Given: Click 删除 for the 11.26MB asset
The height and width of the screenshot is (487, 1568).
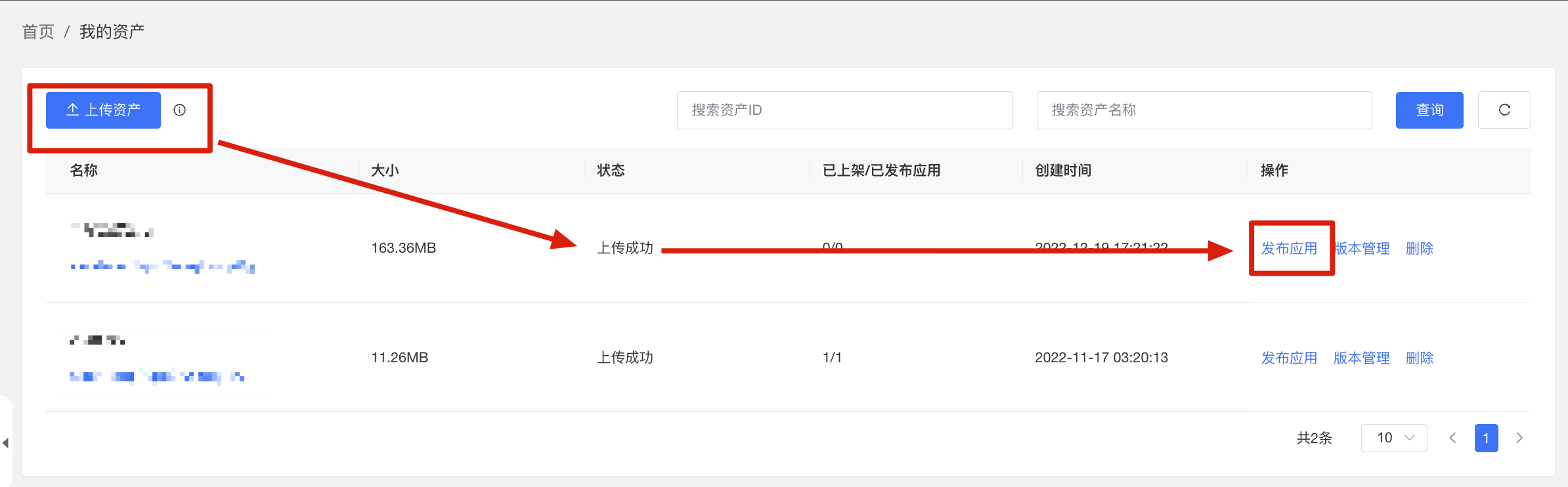Looking at the screenshot, I should (1419, 358).
